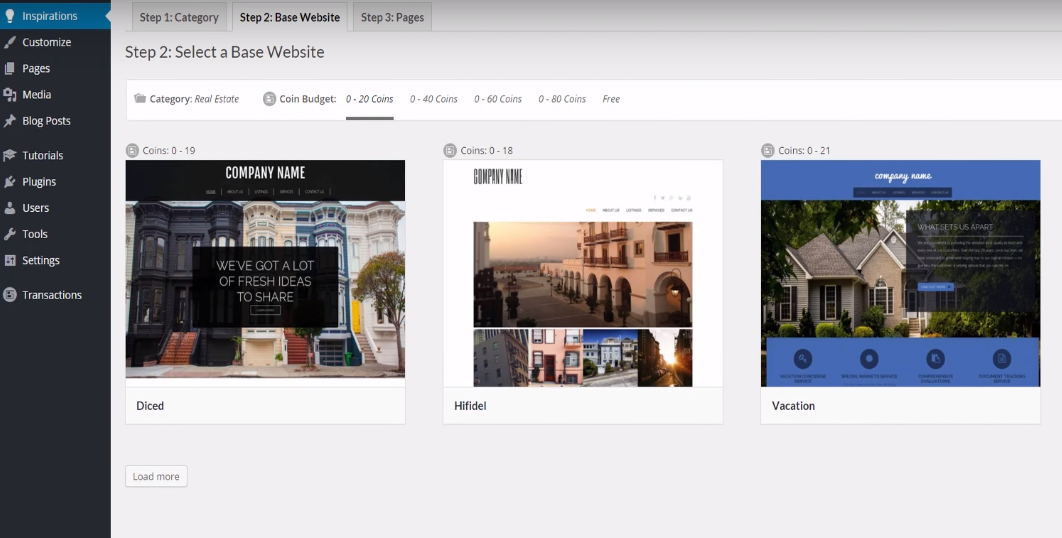Click the Inspirations lightbulb icon
Screen dimensions: 1062x538
(x=10, y=16)
